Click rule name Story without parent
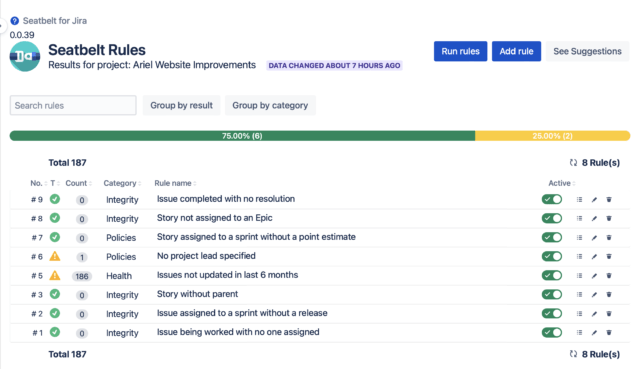Screen dimensions: 640x369 pos(198,294)
